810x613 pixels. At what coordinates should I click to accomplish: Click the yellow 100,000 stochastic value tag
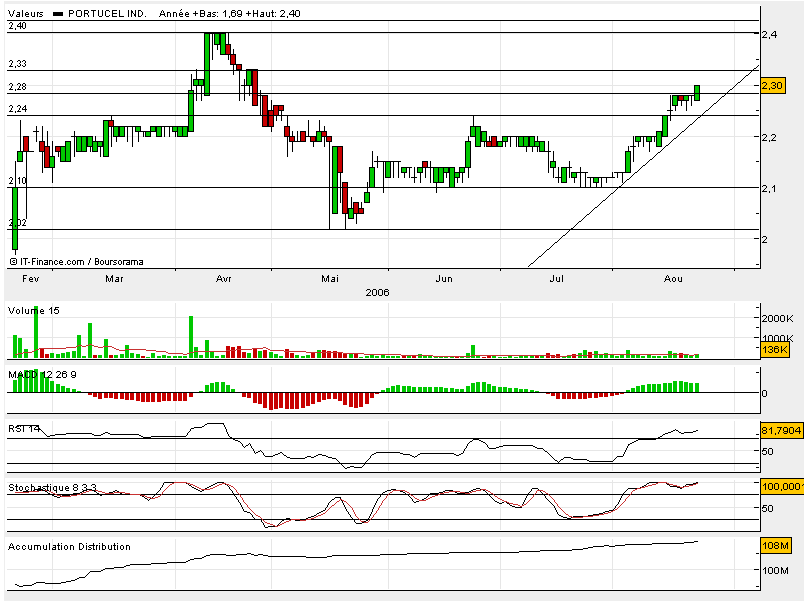(x=782, y=486)
